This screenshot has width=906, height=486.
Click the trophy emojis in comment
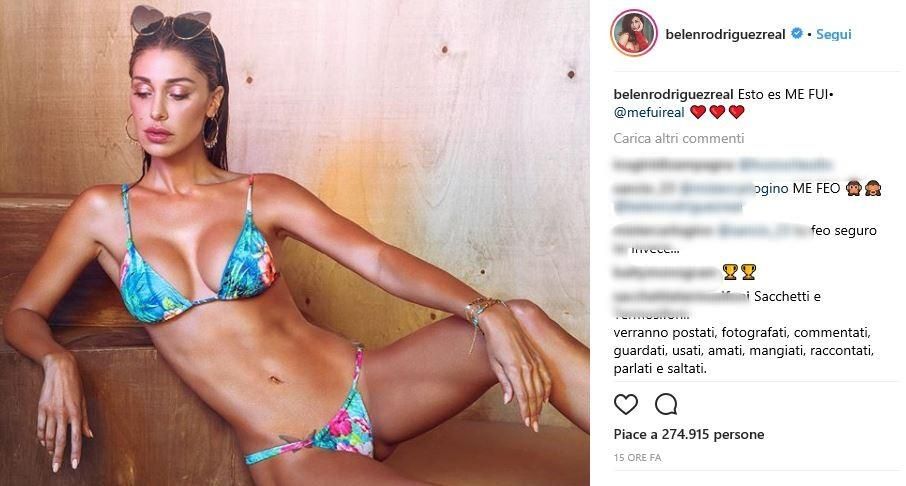pyautogui.click(x=740, y=272)
